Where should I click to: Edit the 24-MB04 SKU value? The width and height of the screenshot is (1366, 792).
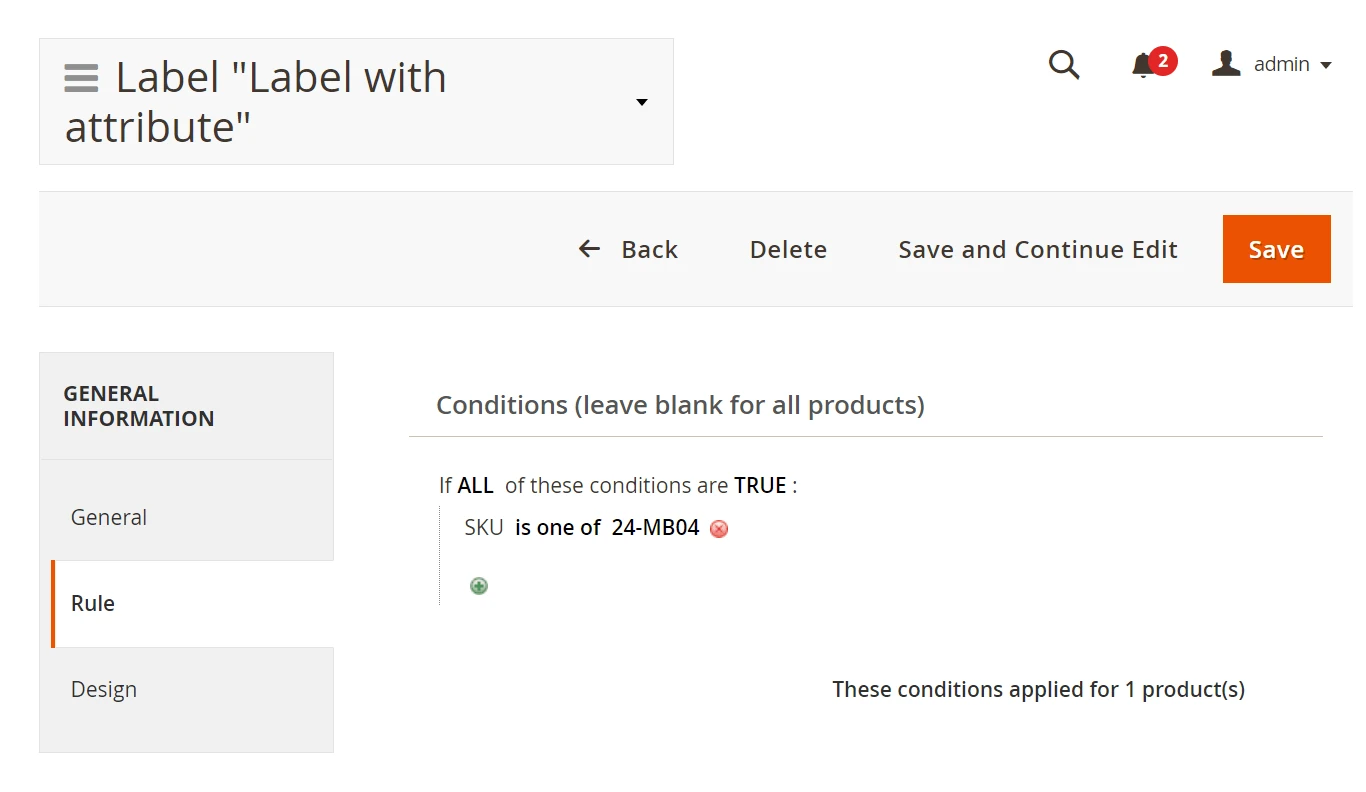point(656,528)
